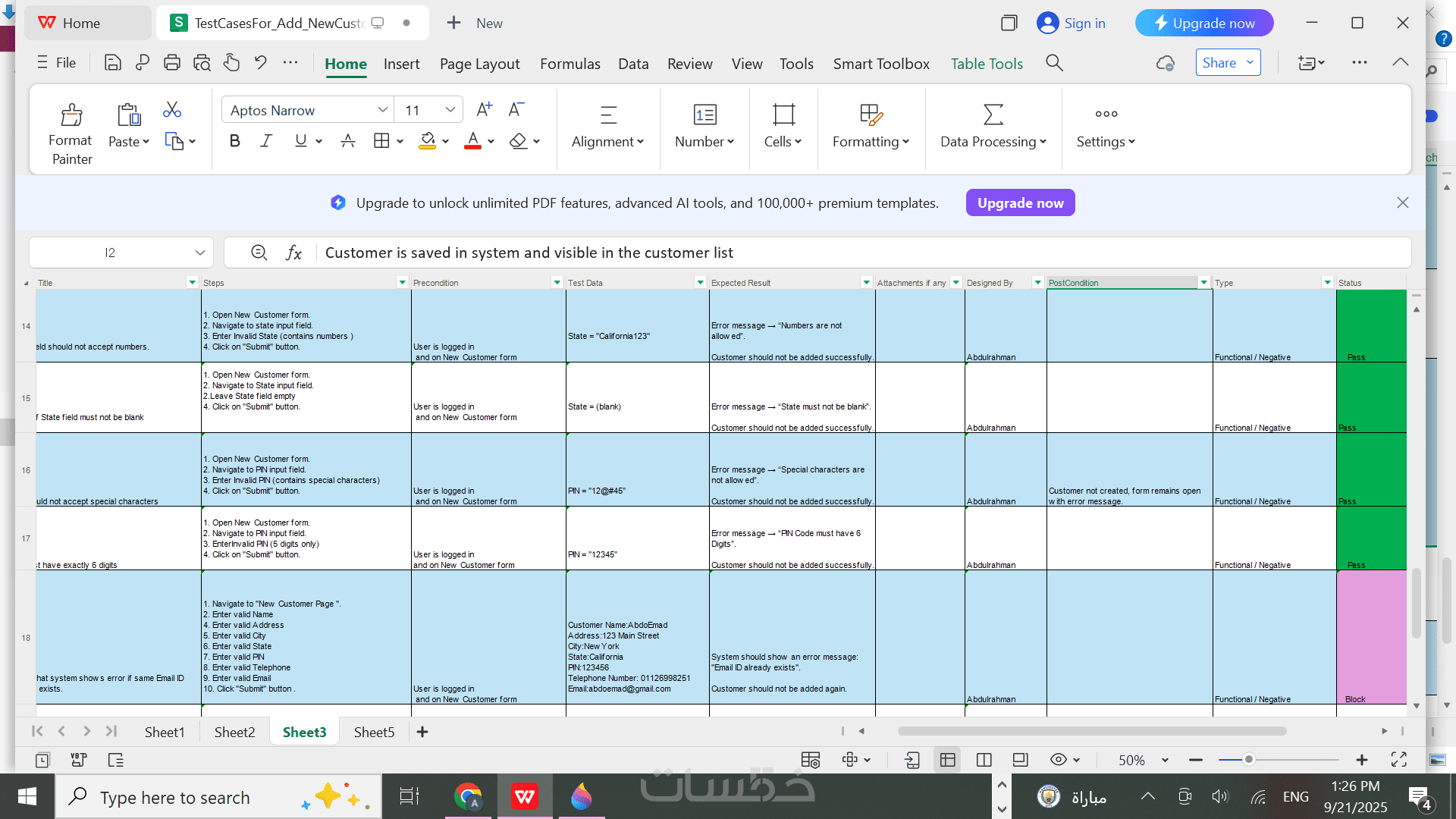Switch to the Sheet5 tab
Viewport: 1456px width, 819px height.
(x=374, y=732)
